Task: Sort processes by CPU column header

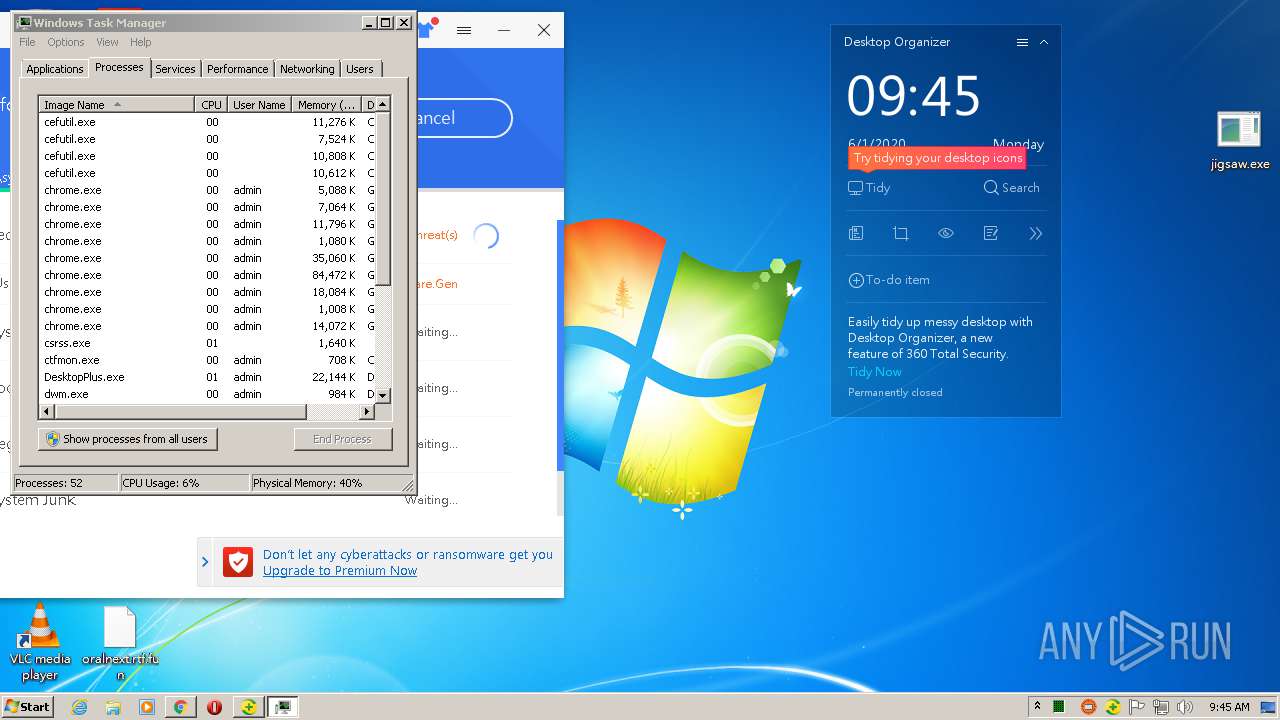Action: click(211, 105)
